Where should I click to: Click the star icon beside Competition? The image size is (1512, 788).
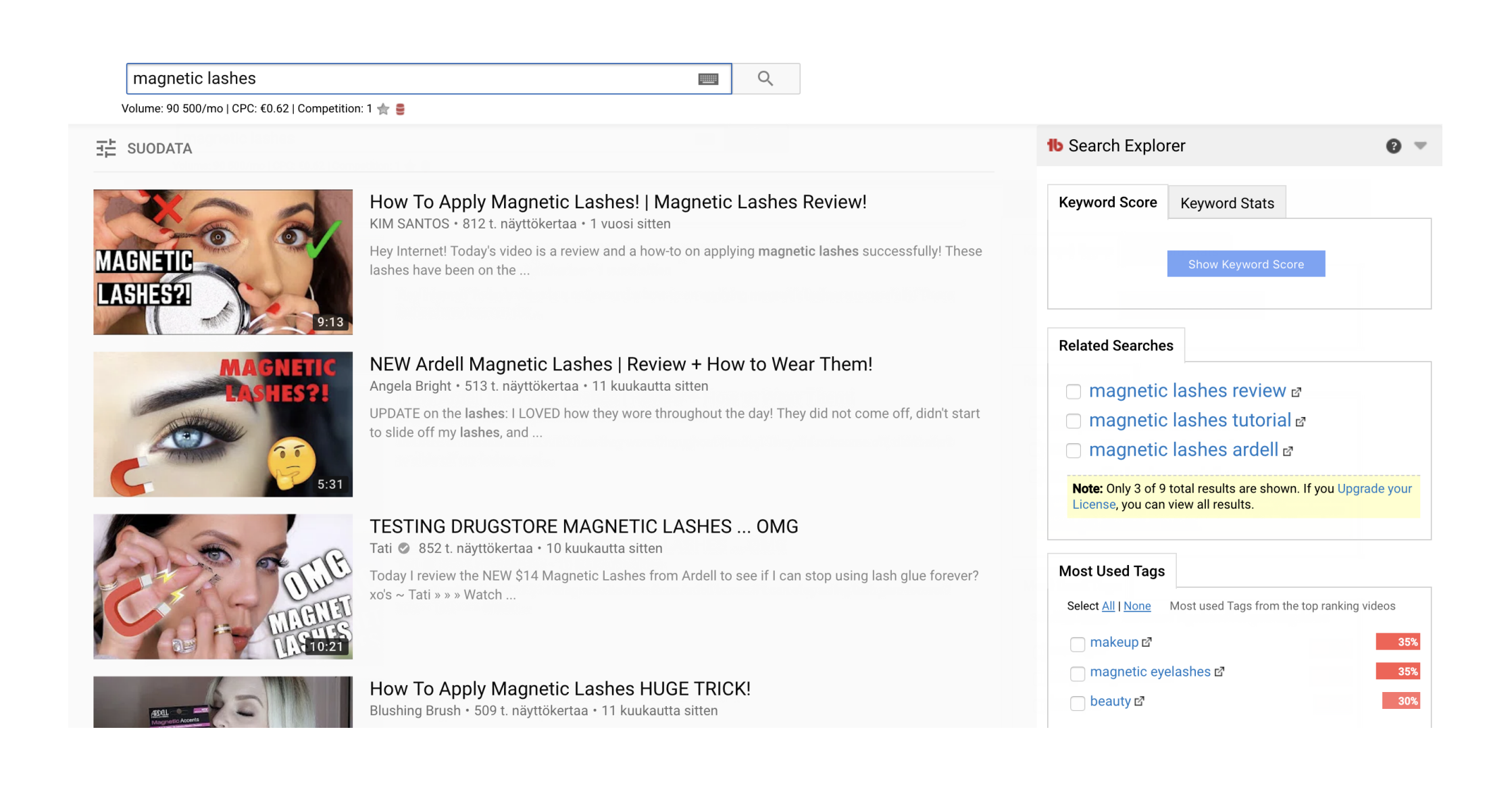(x=383, y=109)
